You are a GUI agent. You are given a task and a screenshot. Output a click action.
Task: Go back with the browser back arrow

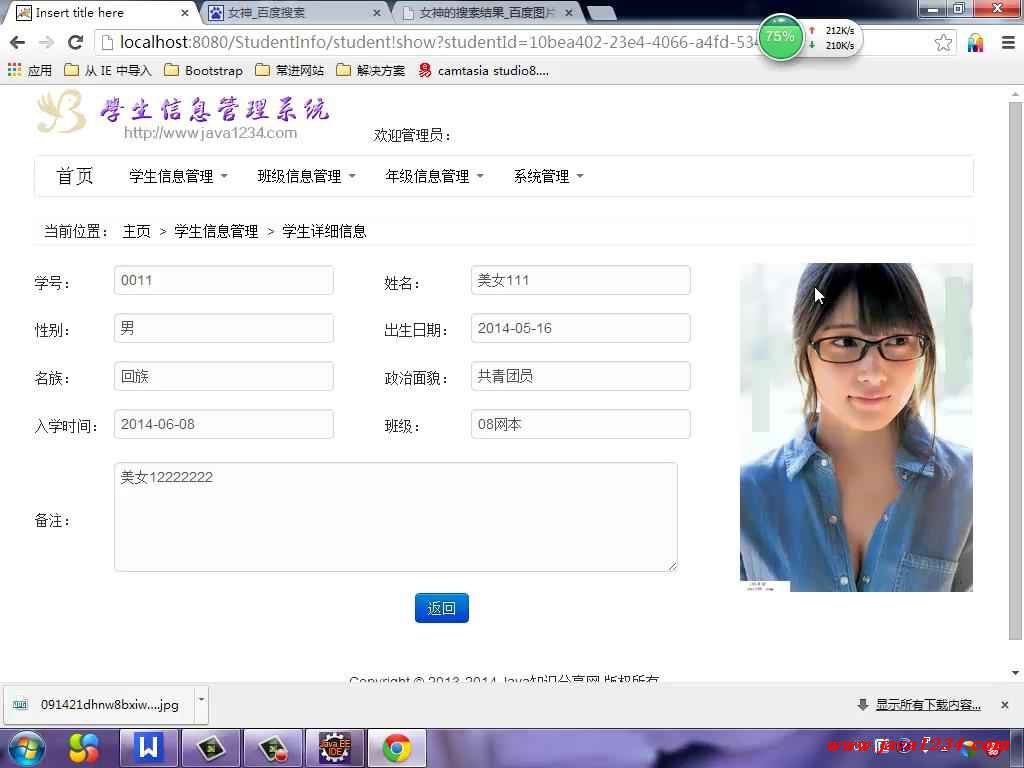point(18,42)
